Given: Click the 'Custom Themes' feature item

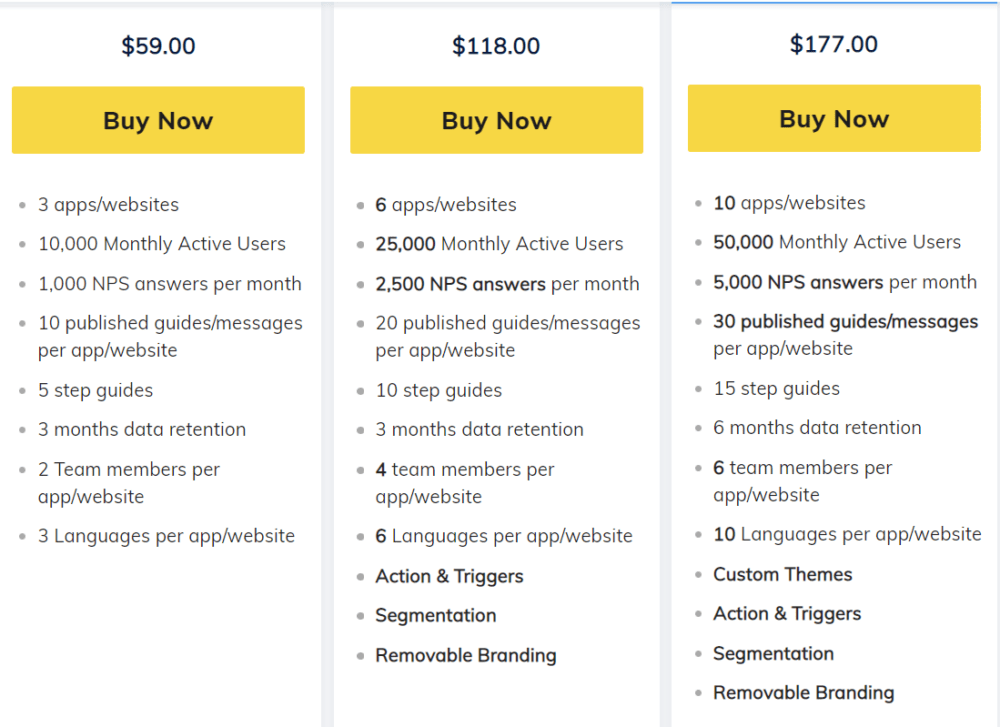Looking at the screenshot, I should 783,574.
